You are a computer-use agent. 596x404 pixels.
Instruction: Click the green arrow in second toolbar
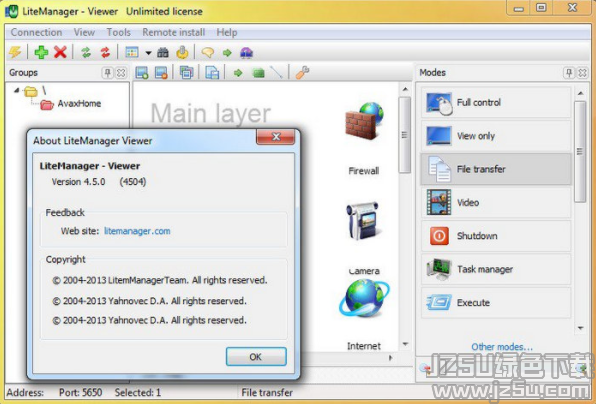point(238,73)
